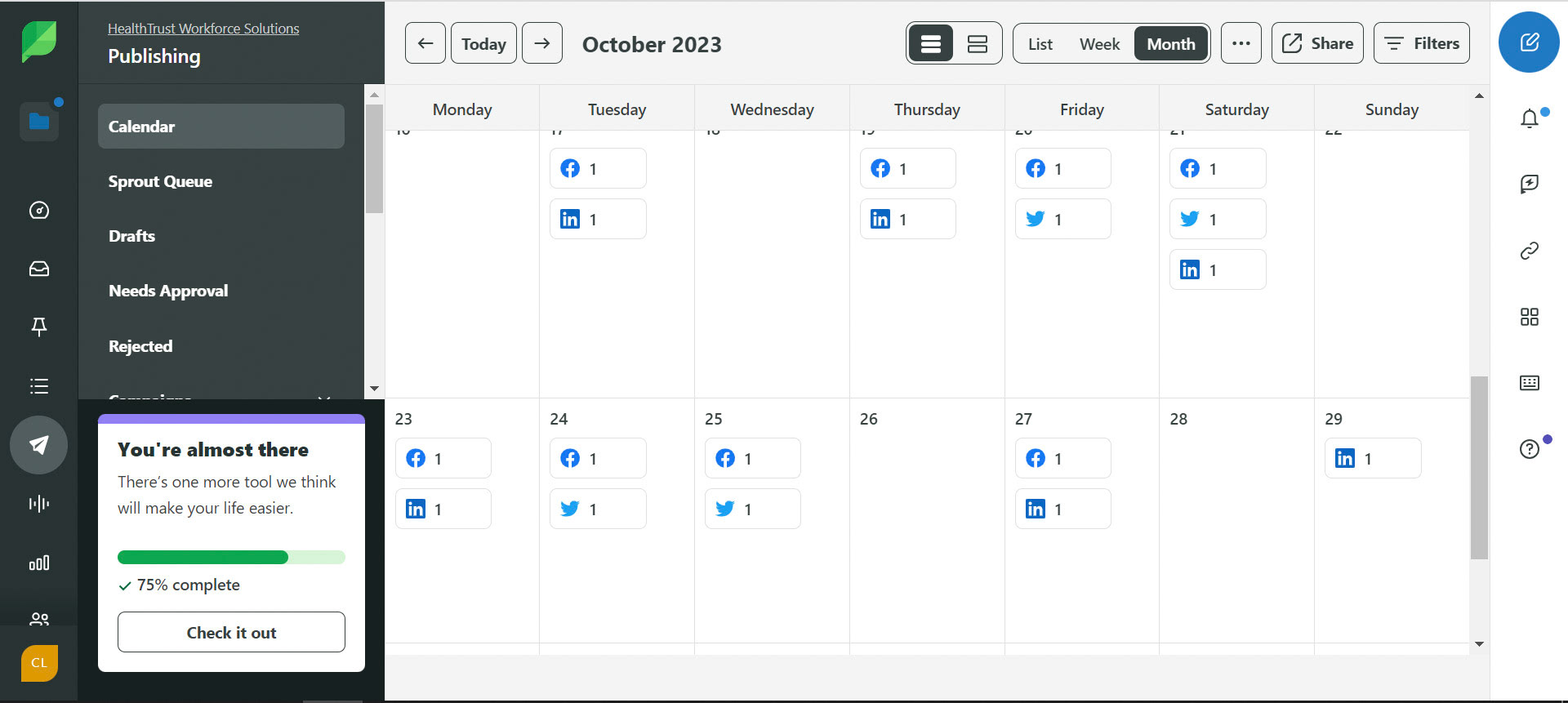Image resolution: width=1568 pixels, height=703 pixels.
Task: Open the Filters dropdown
Action: click(1422, 43)
